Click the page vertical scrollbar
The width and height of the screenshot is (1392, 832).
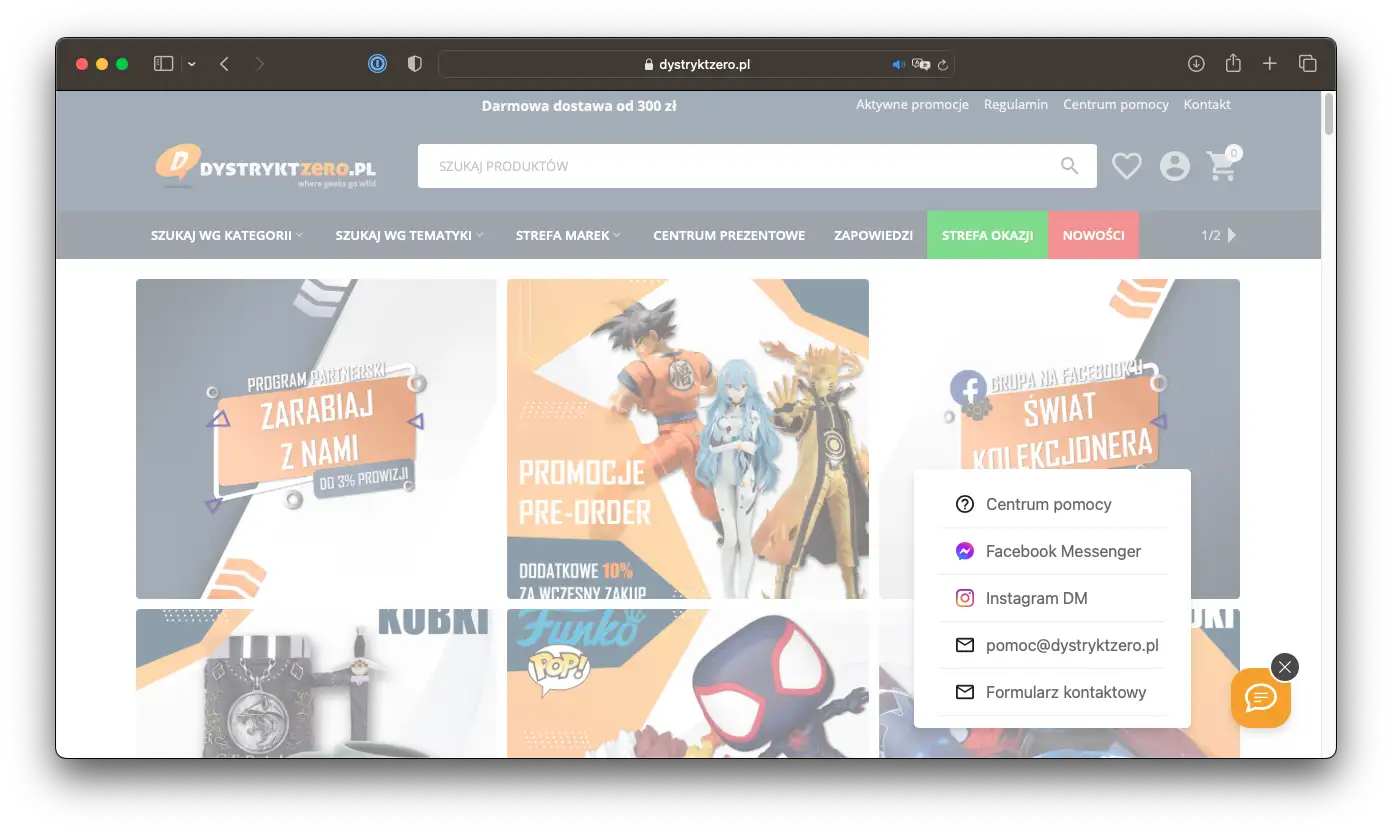tap(1329, 114)
